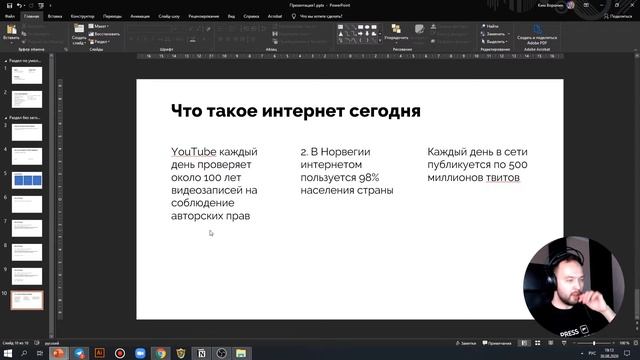Click the YouTube copyright text block

click(214, 184)
